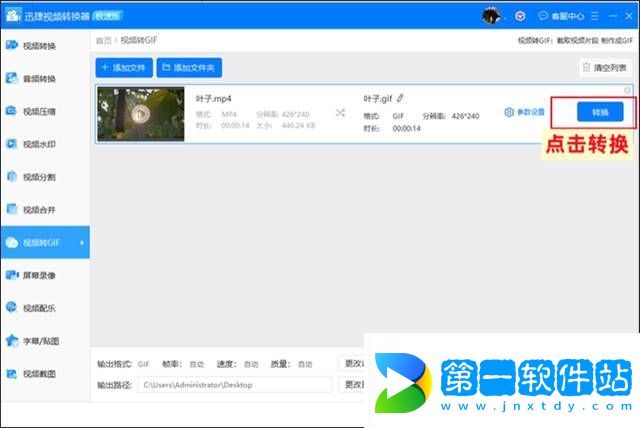
Task: Click the 添加文件 button
Action: [124, 67]
